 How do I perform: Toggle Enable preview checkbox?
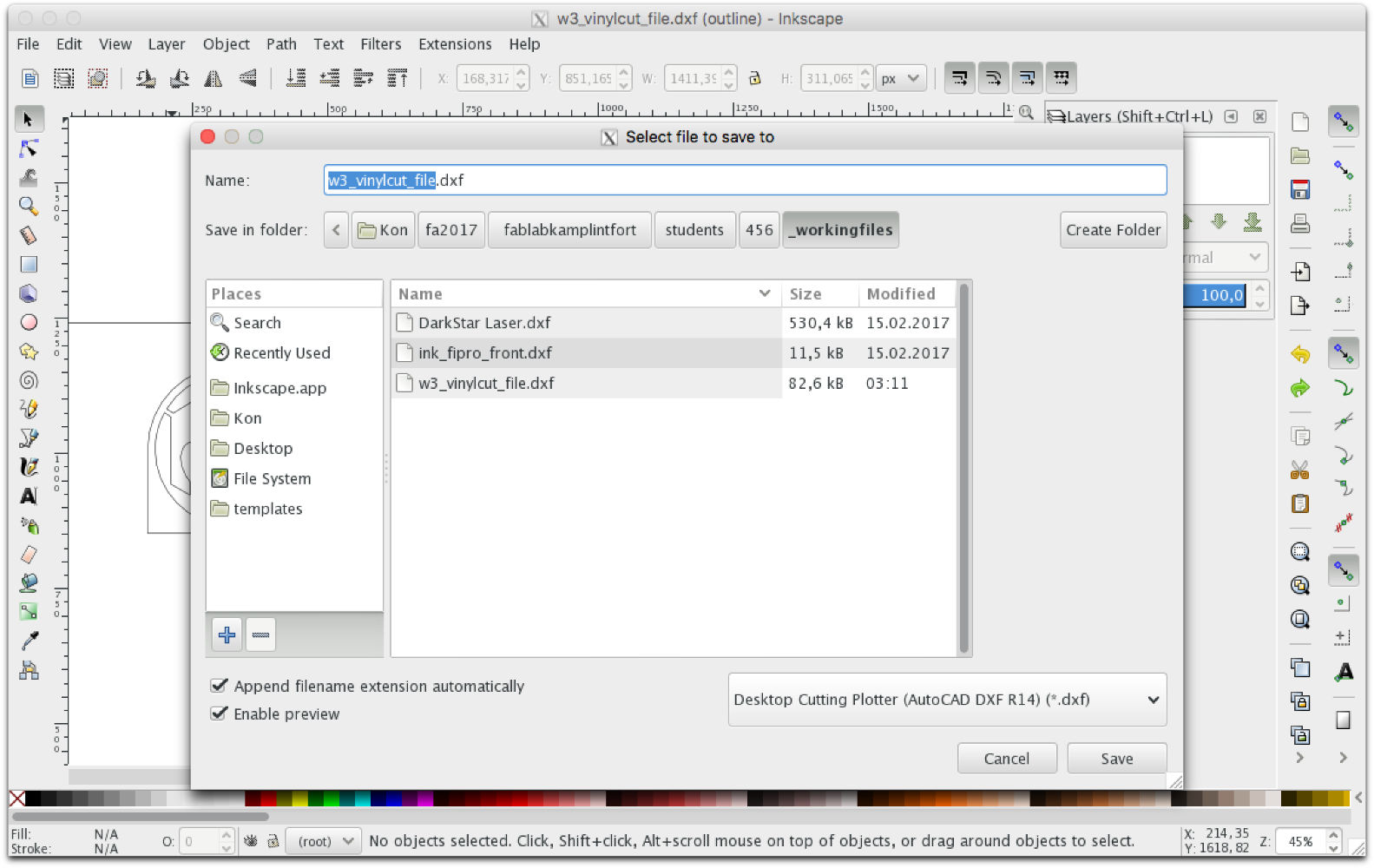(220, 713)
